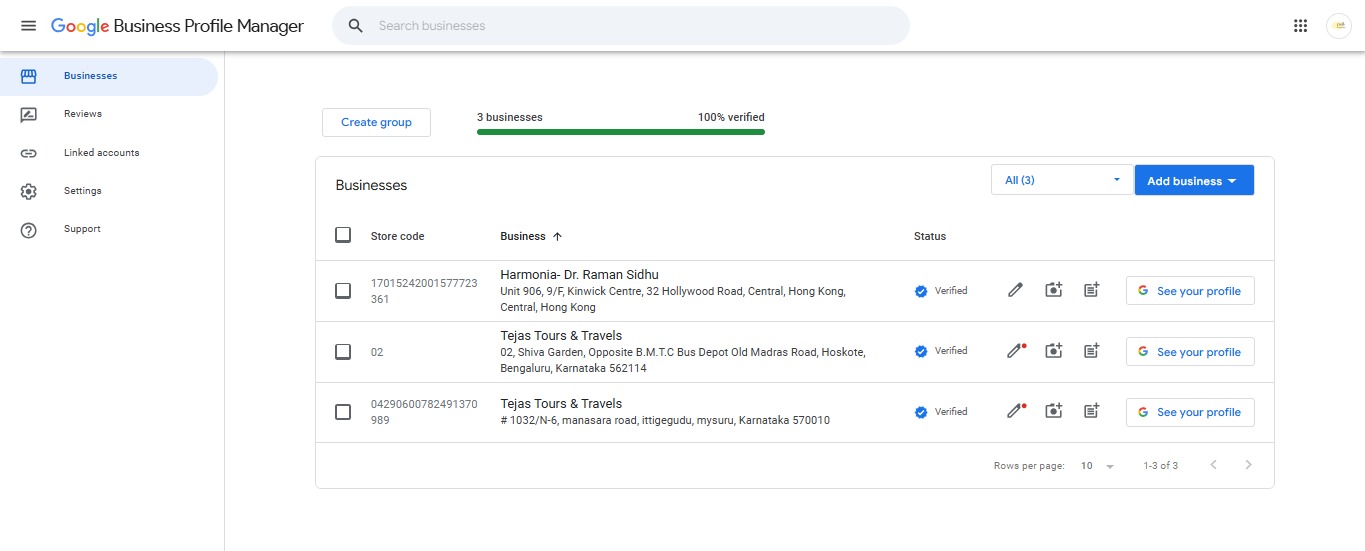Check the store code 02 row
The image size is (1365, 551).
(343, 352)
